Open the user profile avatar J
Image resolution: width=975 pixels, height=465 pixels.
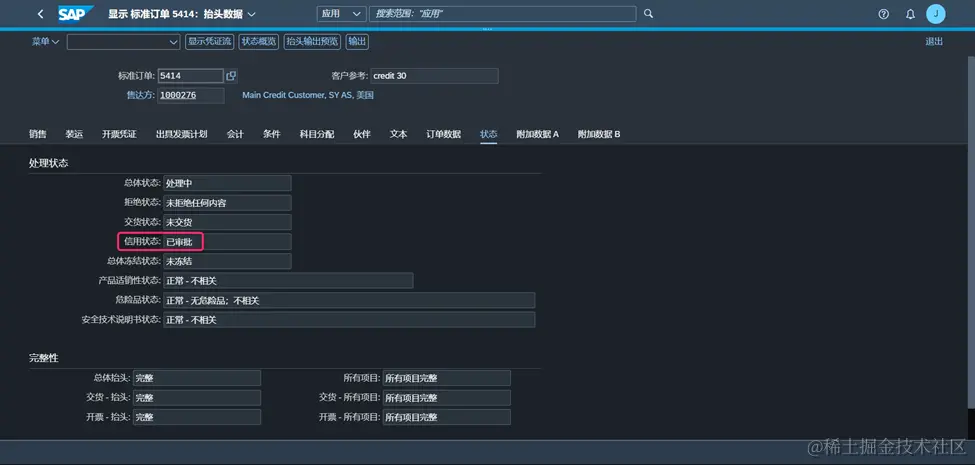tap(935, 14)
